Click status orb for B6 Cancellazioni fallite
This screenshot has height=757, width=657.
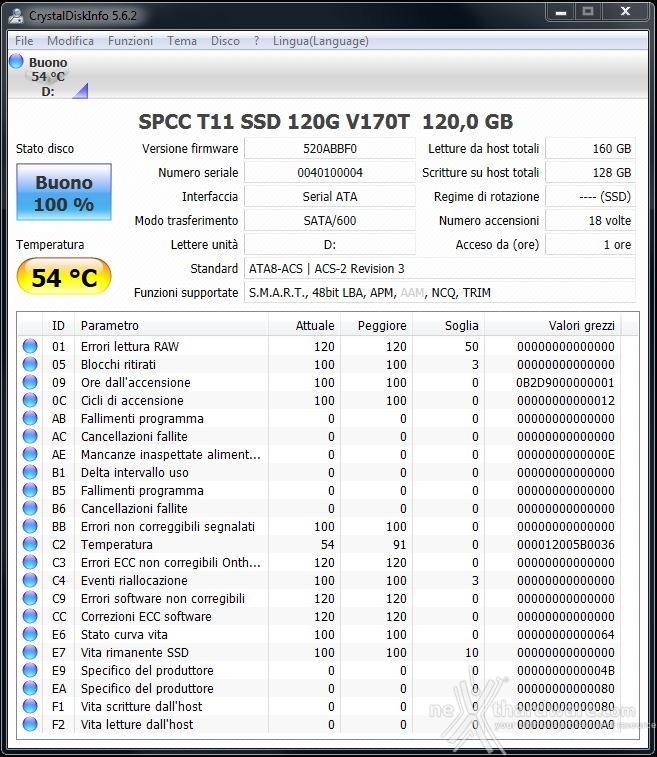click(x=30, y=508)
